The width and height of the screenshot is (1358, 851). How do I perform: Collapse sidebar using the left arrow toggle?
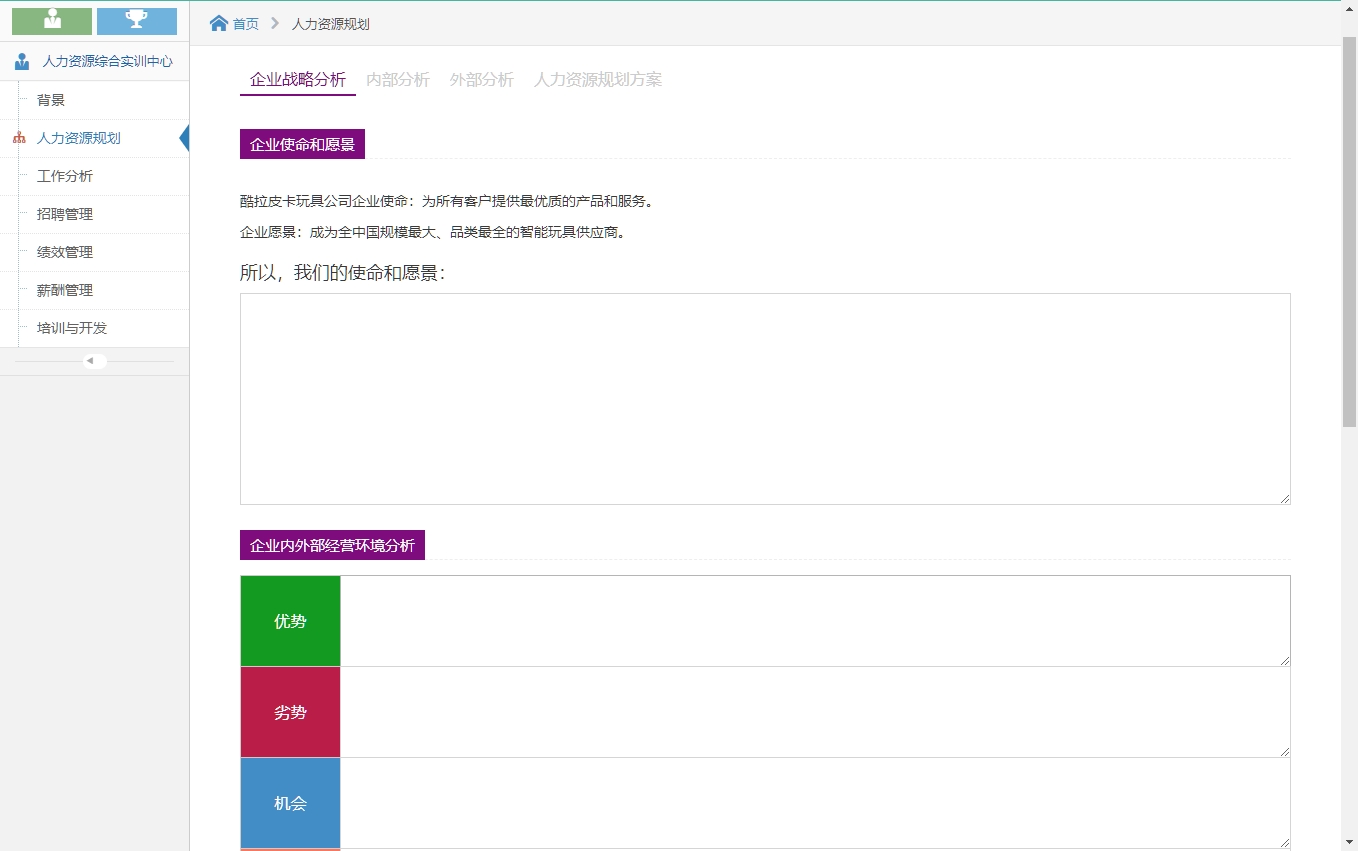(94, 361)
